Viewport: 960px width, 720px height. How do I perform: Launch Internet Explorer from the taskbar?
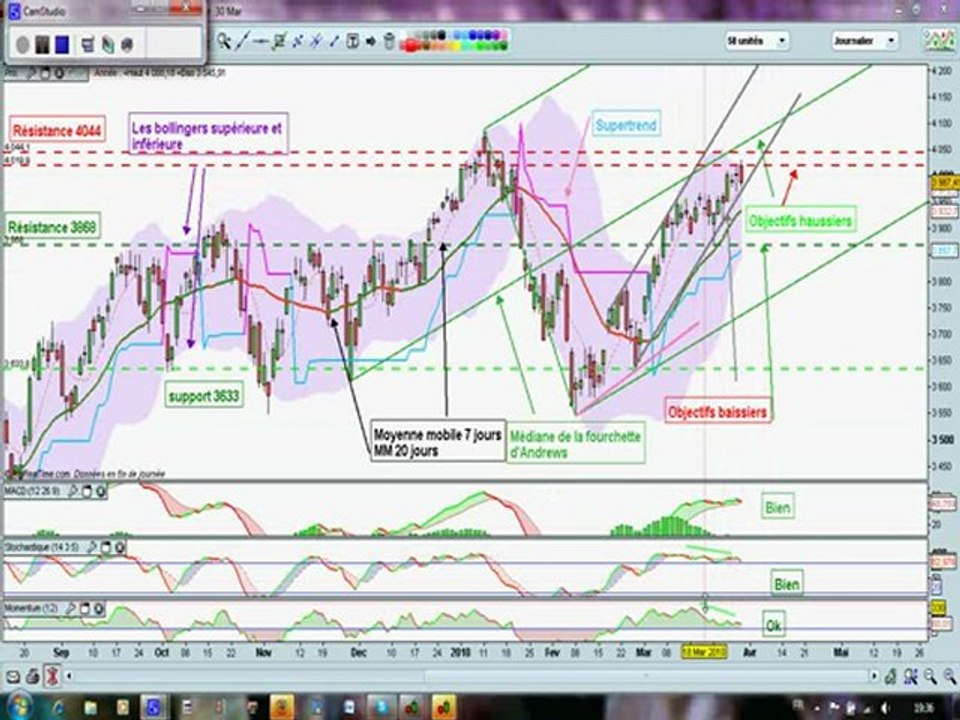[x=59, y=707]
